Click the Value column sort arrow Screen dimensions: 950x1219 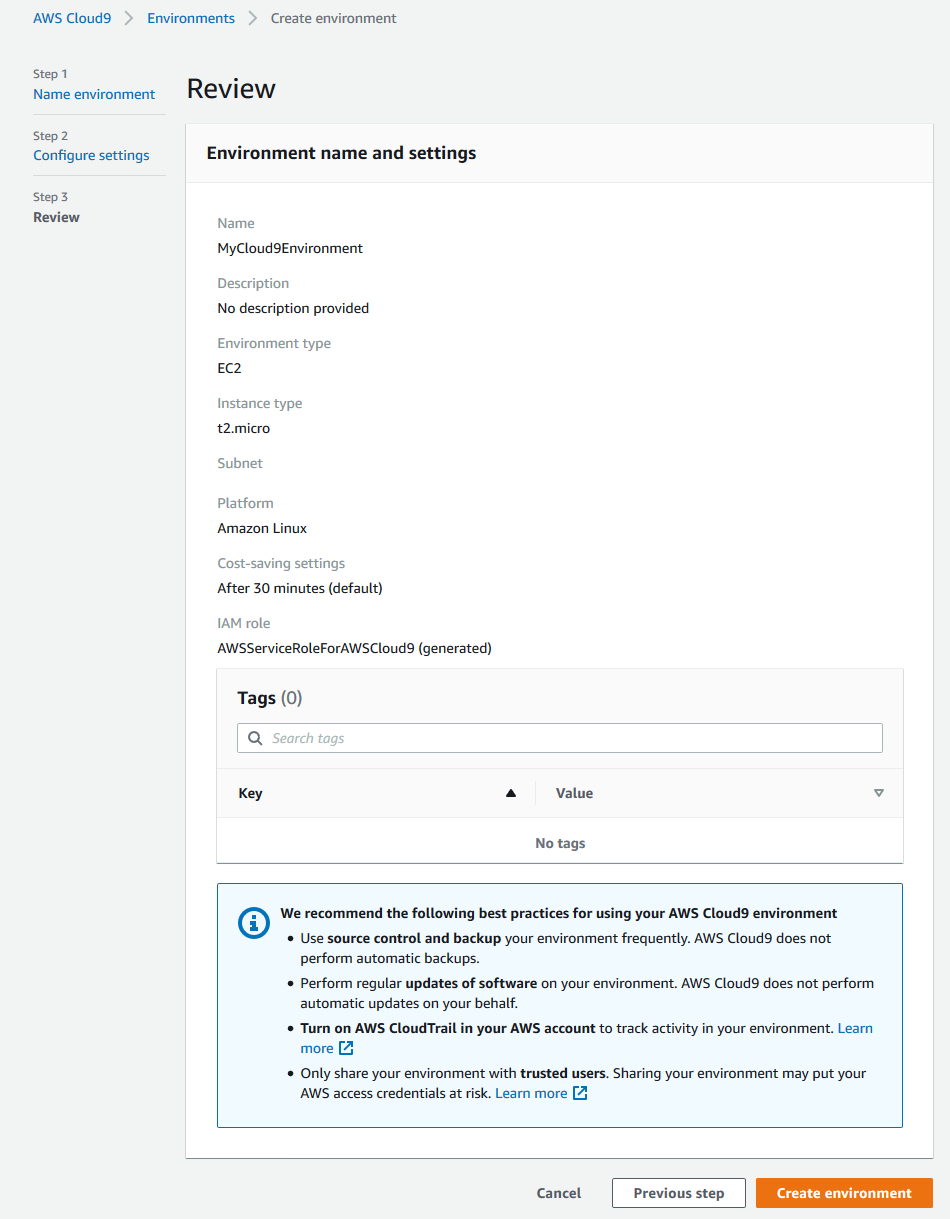coord(879,793)
